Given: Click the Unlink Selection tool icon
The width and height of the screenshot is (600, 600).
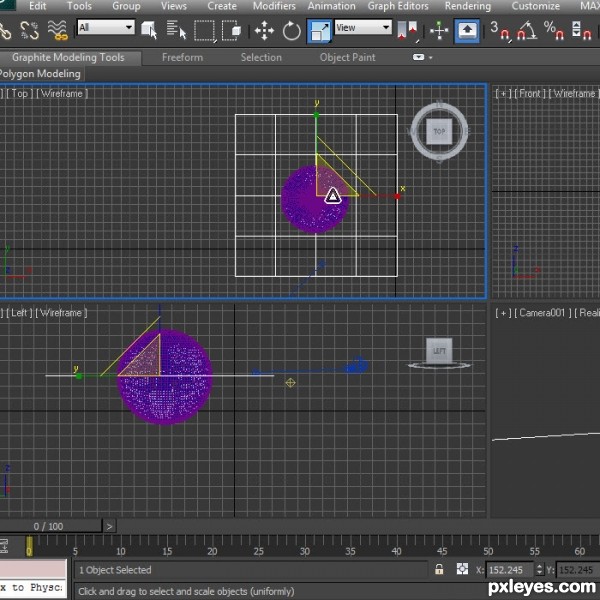Looking at the screenshot, I should (29, 30).
